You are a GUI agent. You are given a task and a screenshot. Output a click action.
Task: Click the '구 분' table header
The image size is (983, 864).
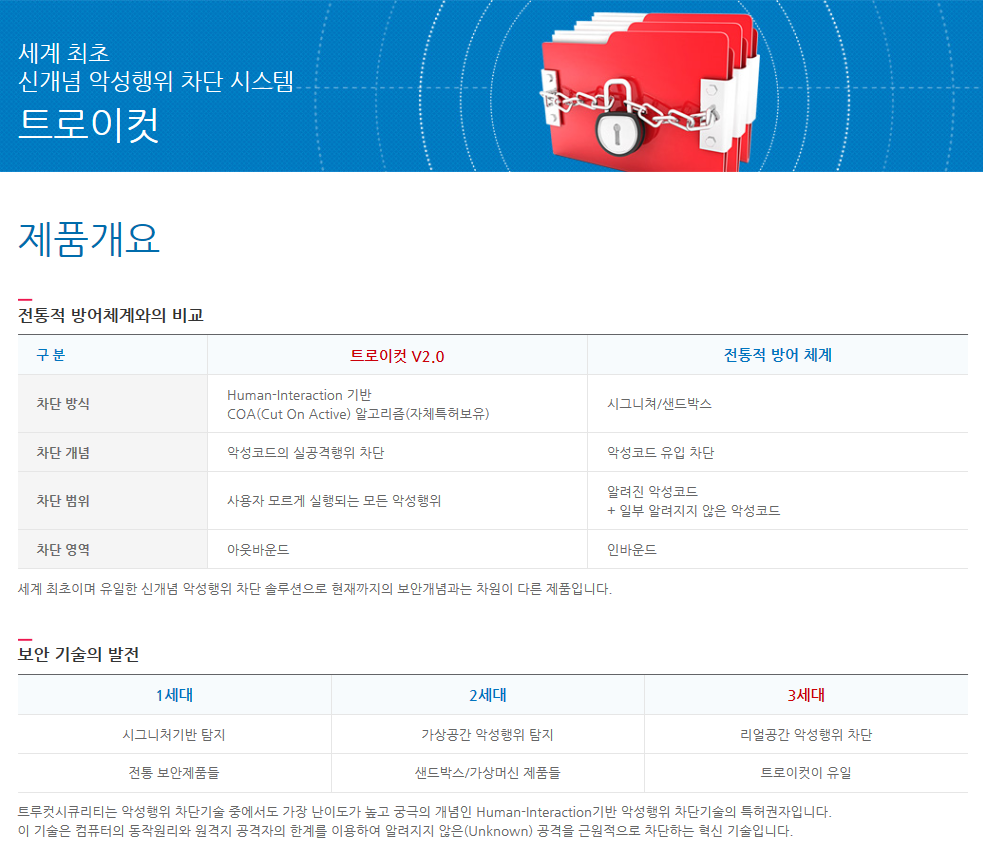pos(51,355)
